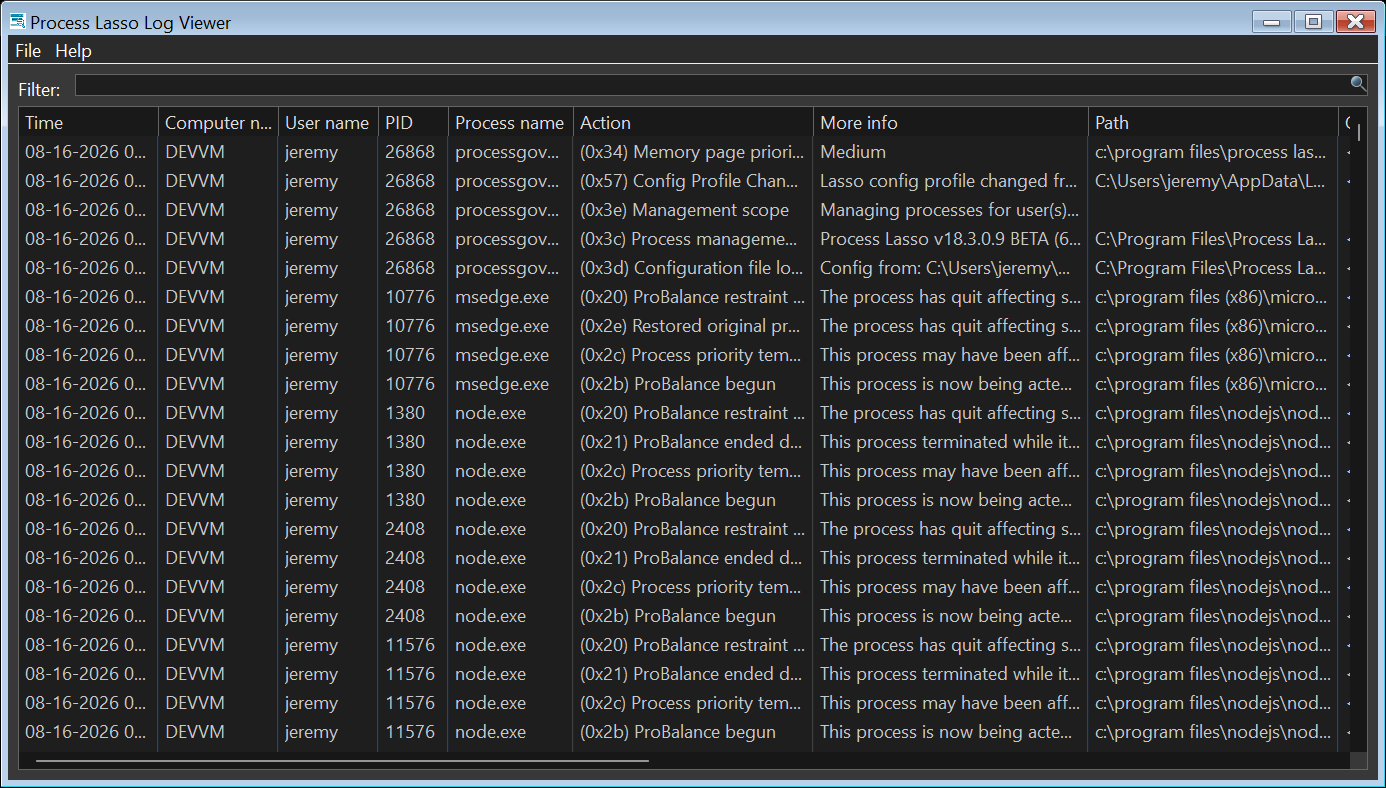This screenshot has width=1386, height=788.
Task: Sort by the More info column header
Action: point(950,123)
